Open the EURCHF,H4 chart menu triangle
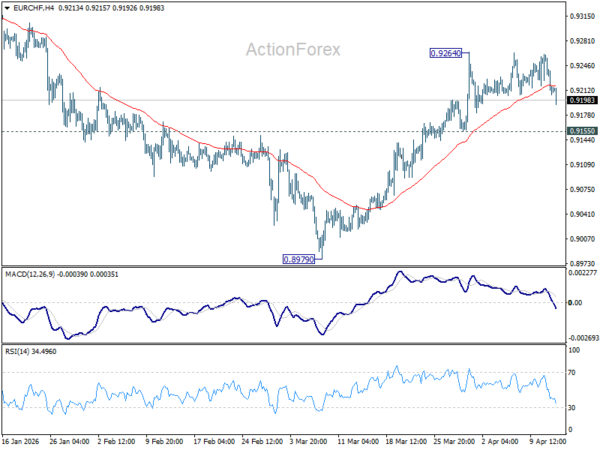This screenshot has height=450, width=600. pyautogui.click(x=7, y=8)
